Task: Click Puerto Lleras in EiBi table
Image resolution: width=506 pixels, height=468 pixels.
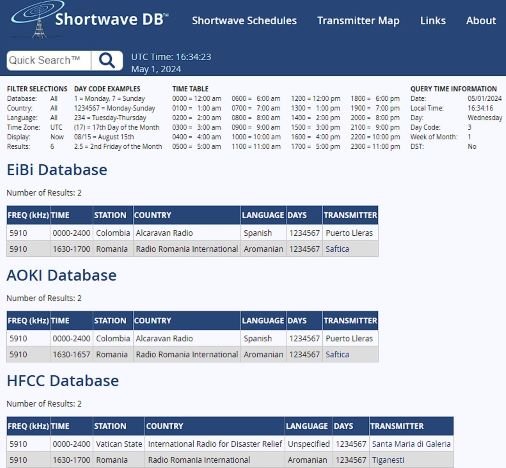Action: click(349, 233)
